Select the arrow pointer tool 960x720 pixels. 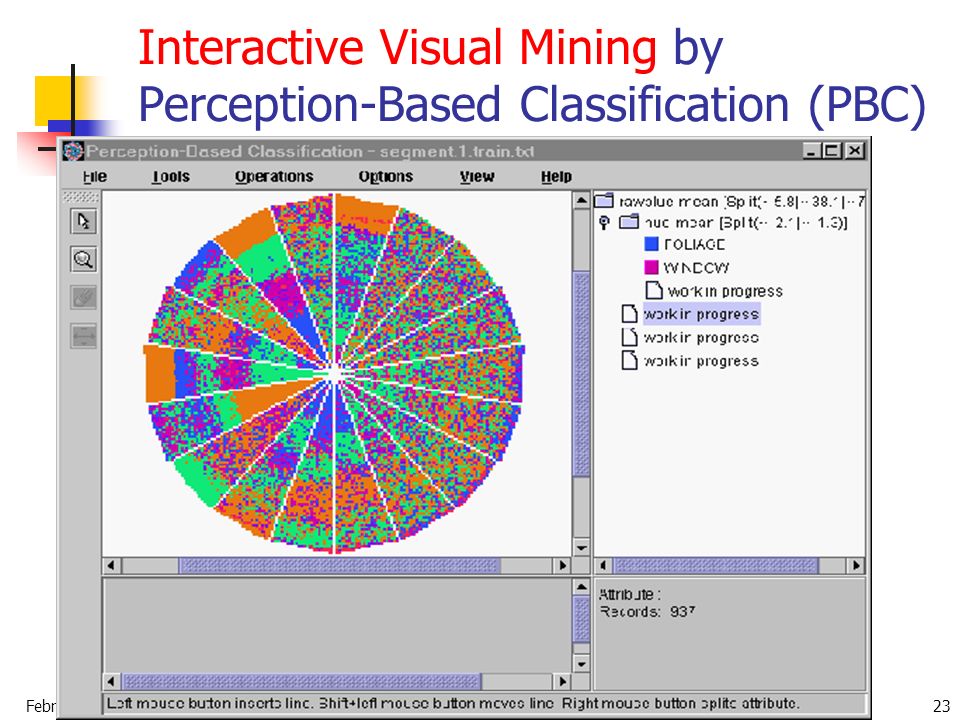click(83, 221)
